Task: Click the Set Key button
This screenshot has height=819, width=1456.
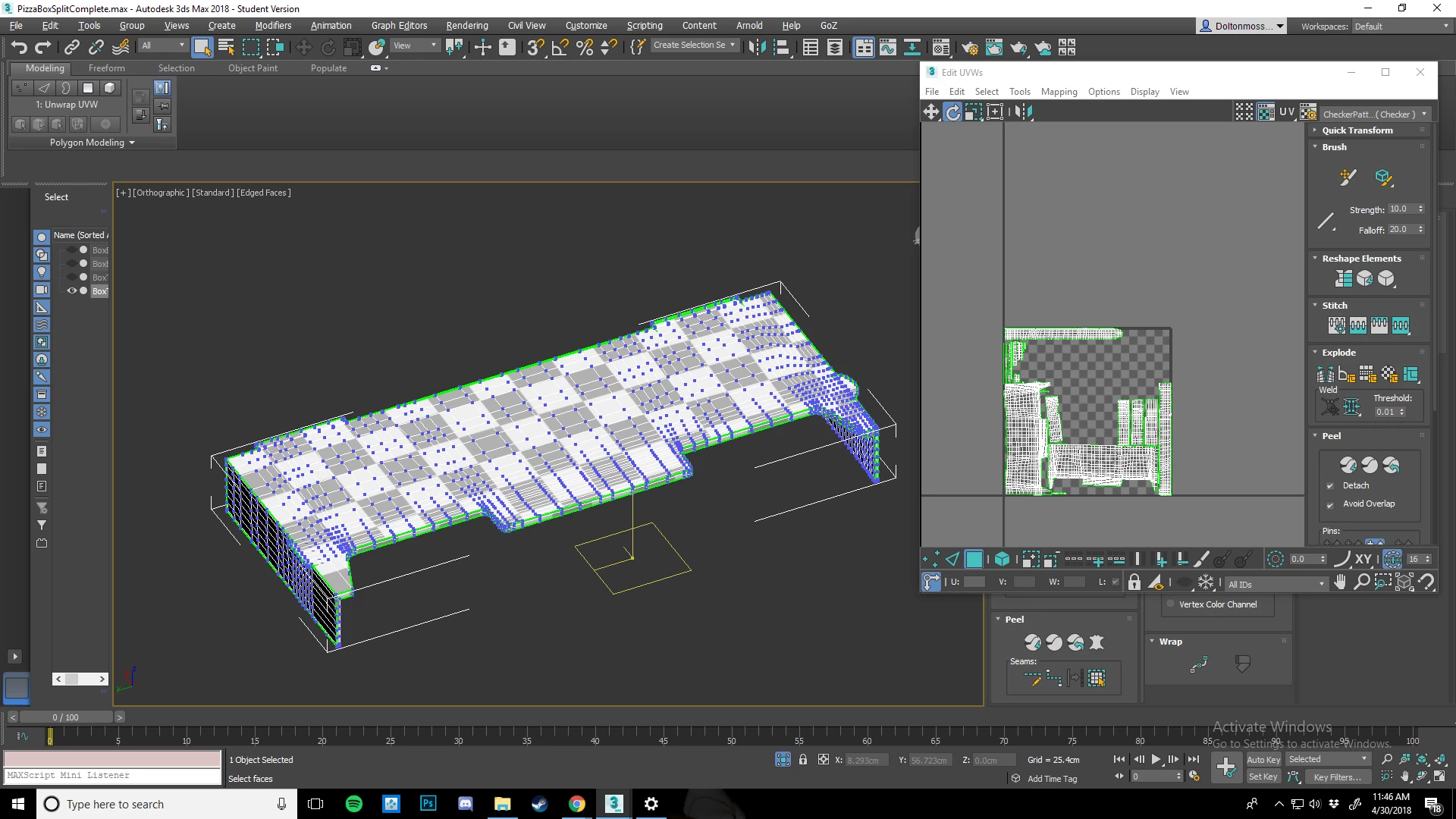Action: pyautogui.click(x=1263, y=777)
